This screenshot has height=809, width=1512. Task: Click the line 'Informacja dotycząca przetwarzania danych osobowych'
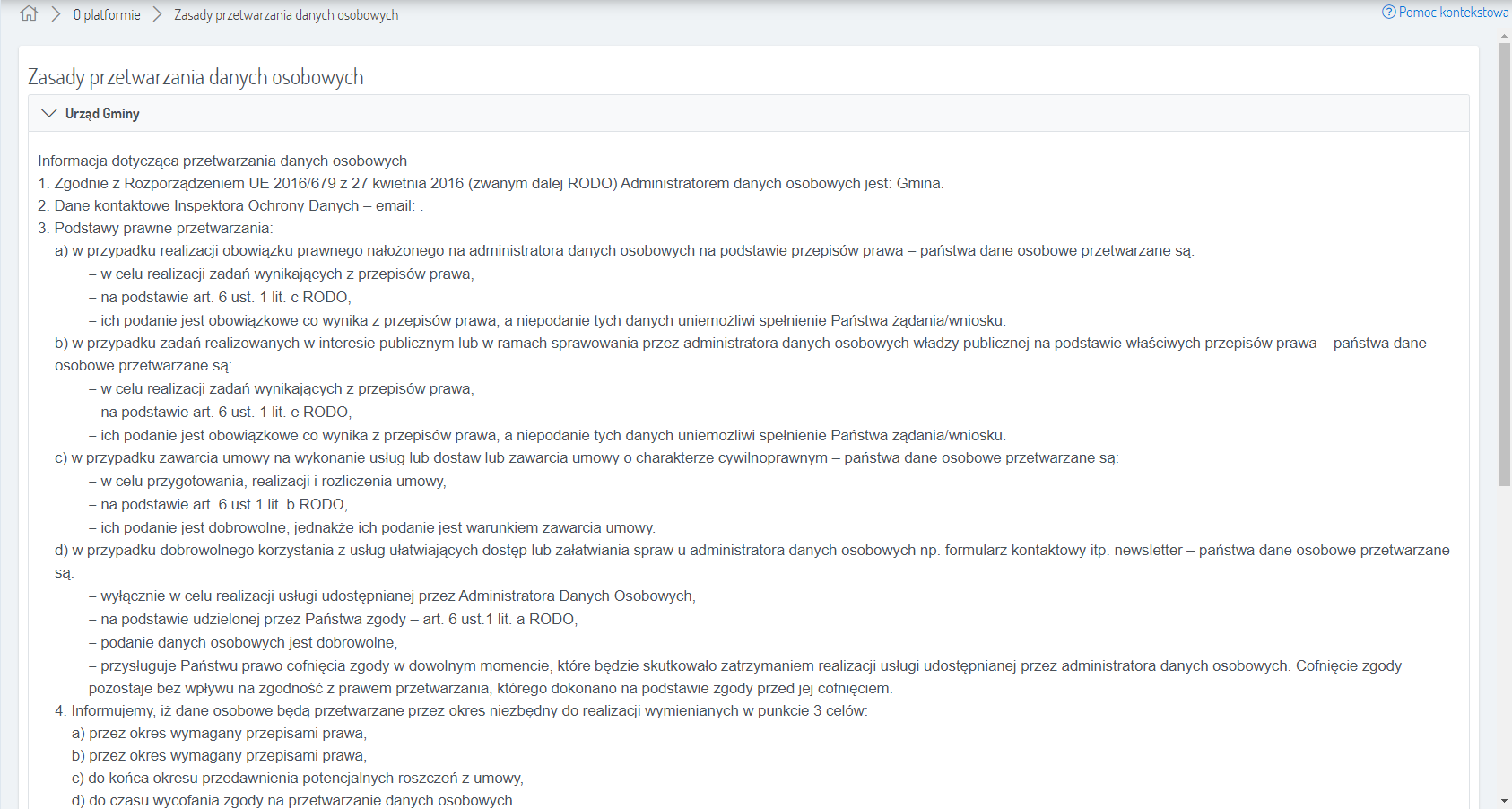pyautogui.click(x=222, y=161)
